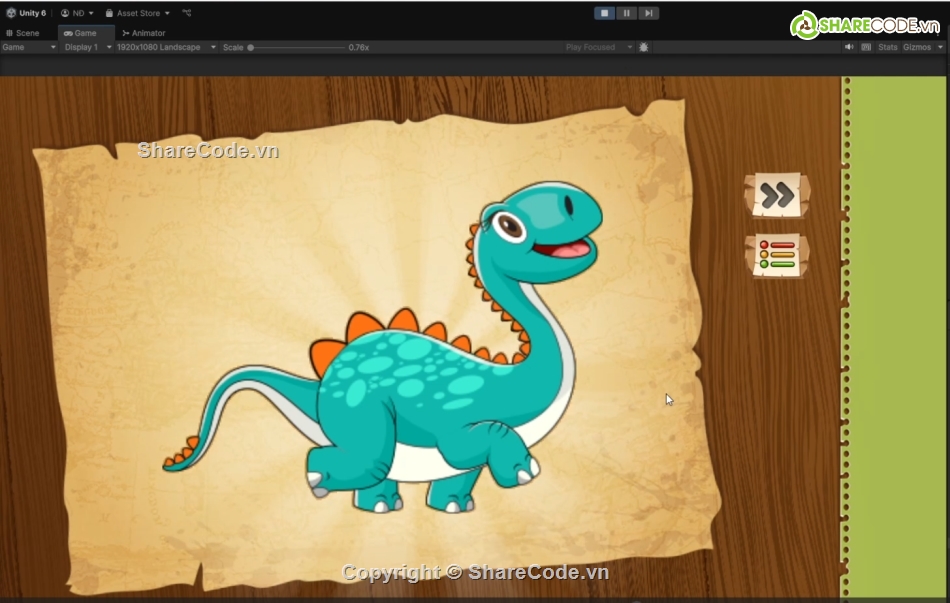
Task: Expand the Gizmos dropdown arrow
Action: click(940, 47)
